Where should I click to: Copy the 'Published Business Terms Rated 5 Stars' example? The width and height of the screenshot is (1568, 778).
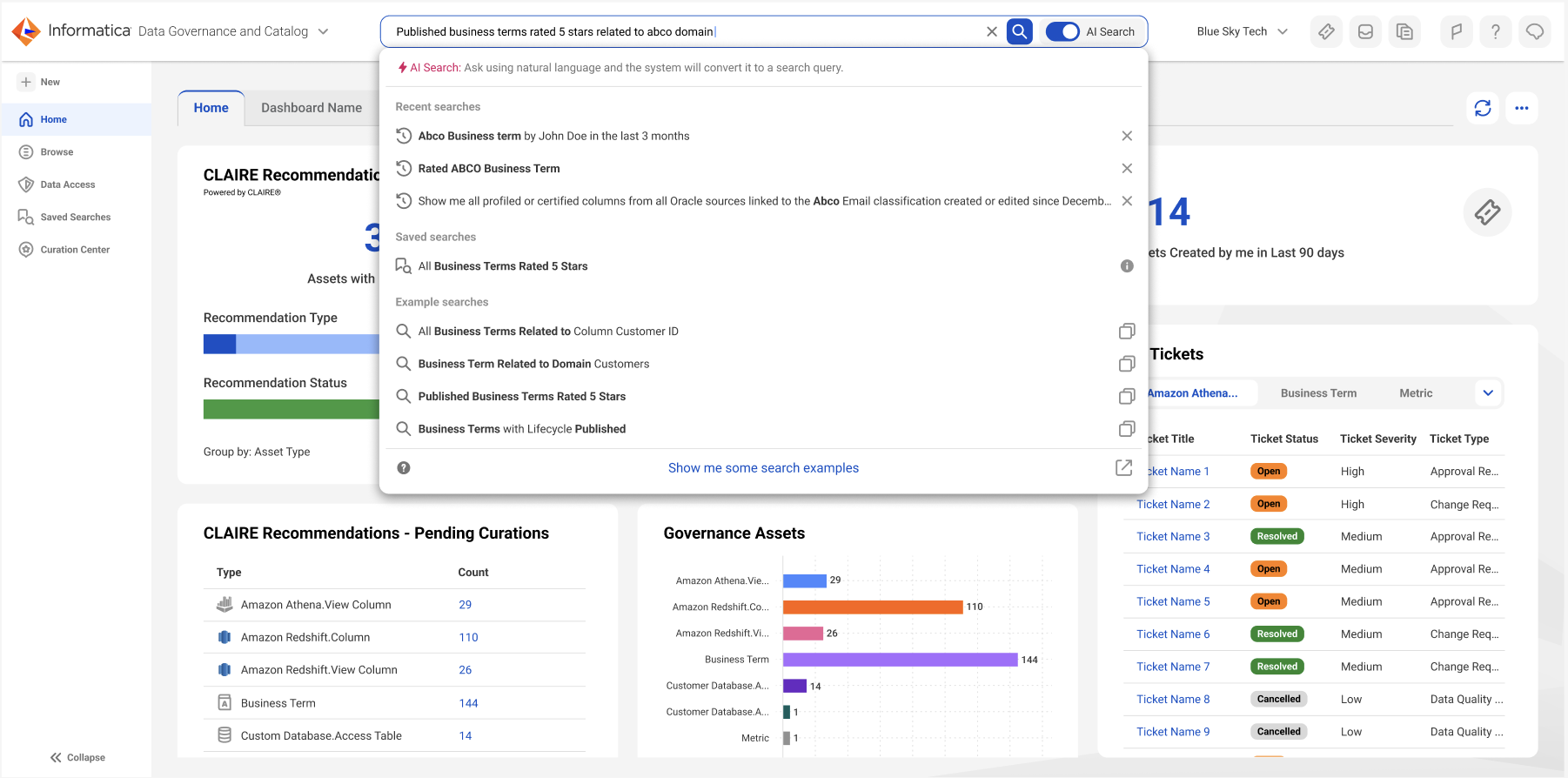pos(1127,396)
